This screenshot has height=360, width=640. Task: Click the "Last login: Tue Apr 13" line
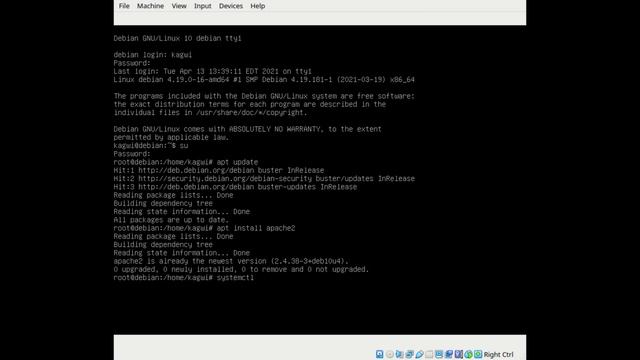point(213,71)
